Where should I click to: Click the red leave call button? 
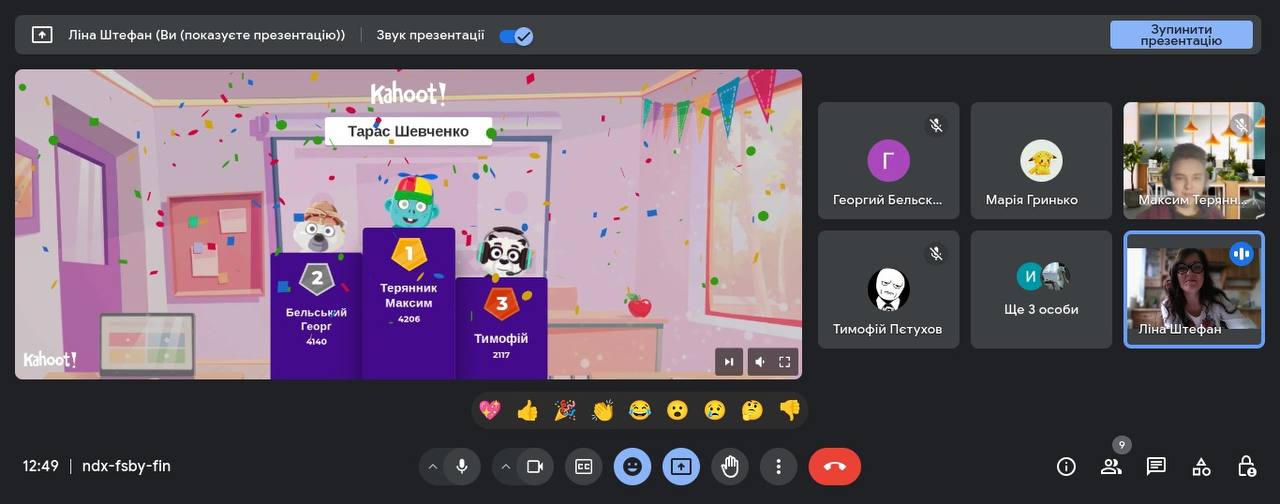pos(834,466)
